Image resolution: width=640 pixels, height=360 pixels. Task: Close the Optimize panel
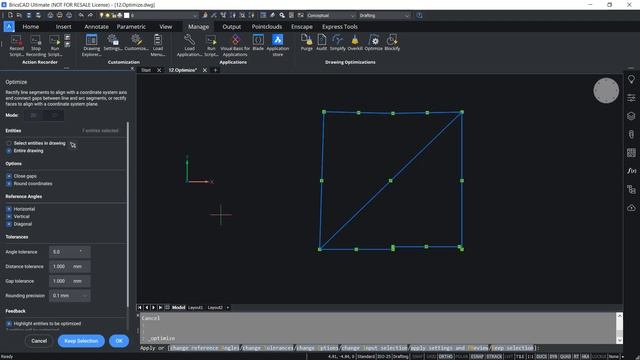click(132, 69)
